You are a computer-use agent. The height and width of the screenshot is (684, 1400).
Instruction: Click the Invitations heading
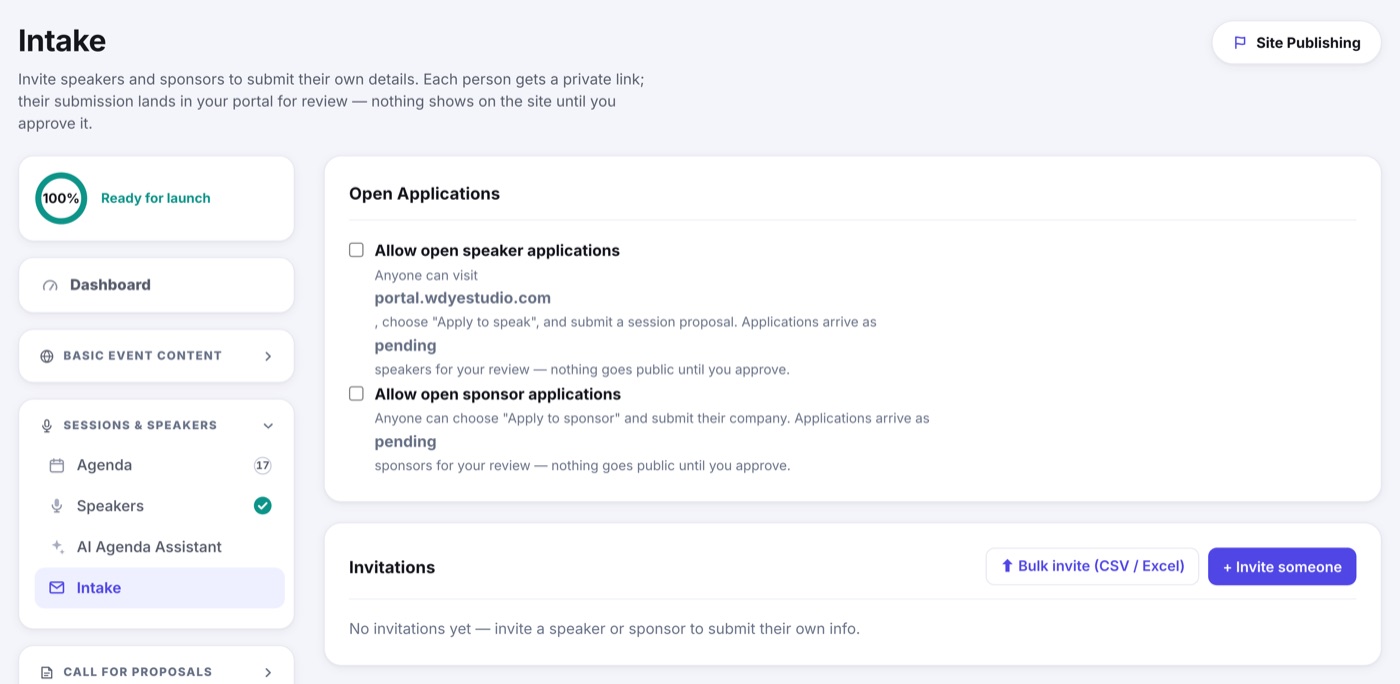(x=392, y=567)
